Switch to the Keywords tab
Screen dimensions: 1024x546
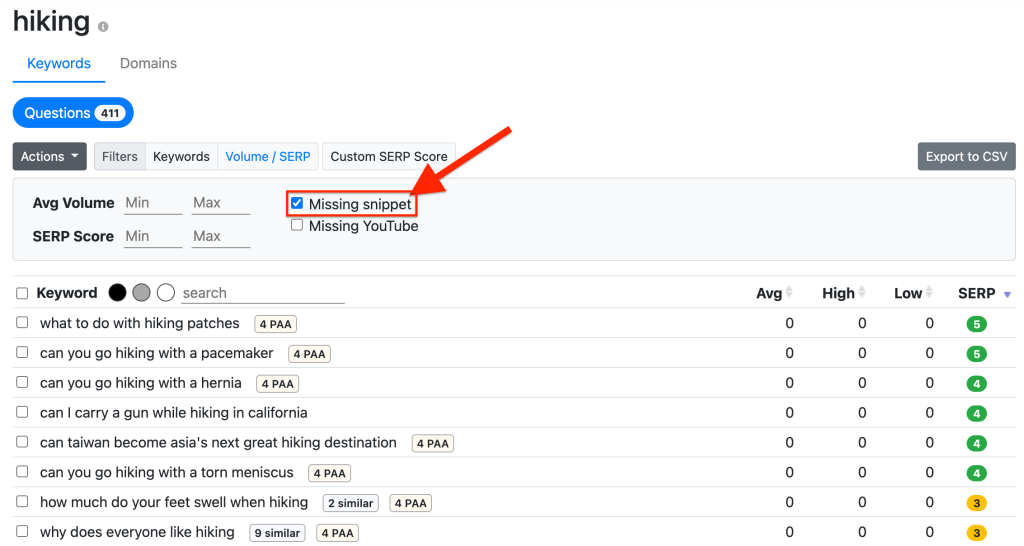click(x=59, y=63)
